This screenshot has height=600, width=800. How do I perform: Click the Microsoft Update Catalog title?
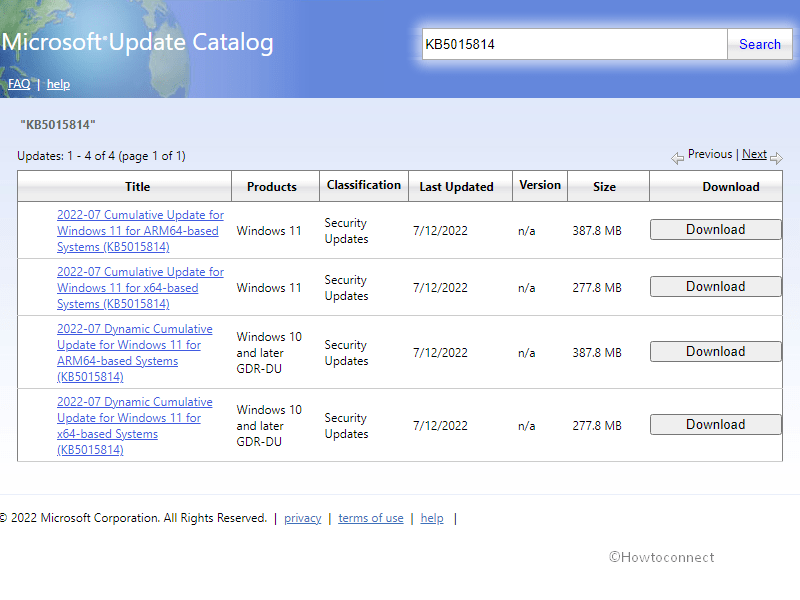click(x=138, y=42)
